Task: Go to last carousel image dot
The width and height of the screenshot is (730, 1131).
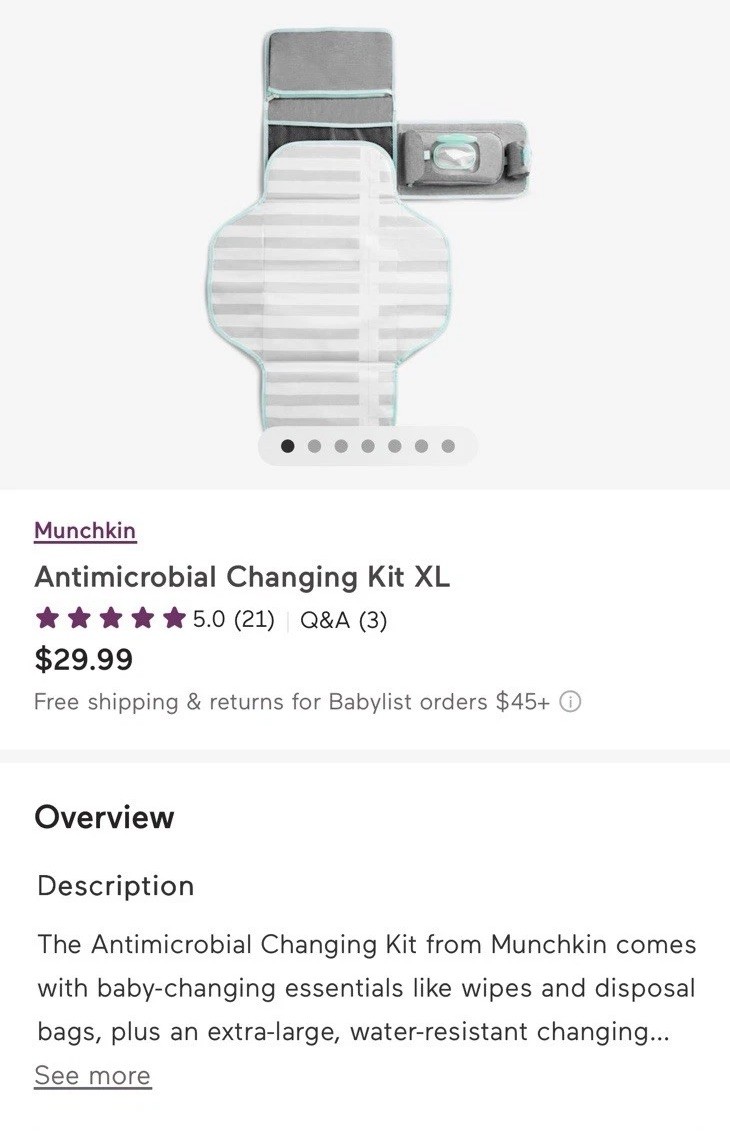Action: point(448,446)
